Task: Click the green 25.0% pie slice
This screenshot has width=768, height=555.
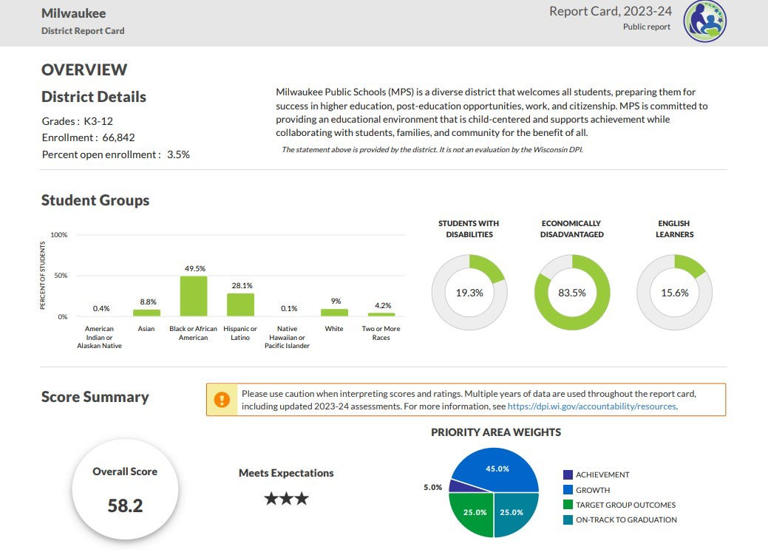Action: pyautogui.click(x=474, y=512)
